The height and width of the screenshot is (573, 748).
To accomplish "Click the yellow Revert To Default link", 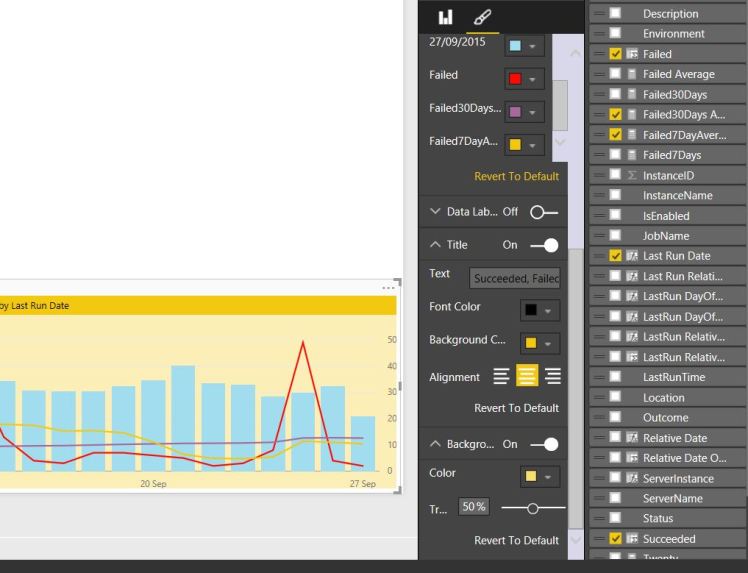I will coord(516,176).
